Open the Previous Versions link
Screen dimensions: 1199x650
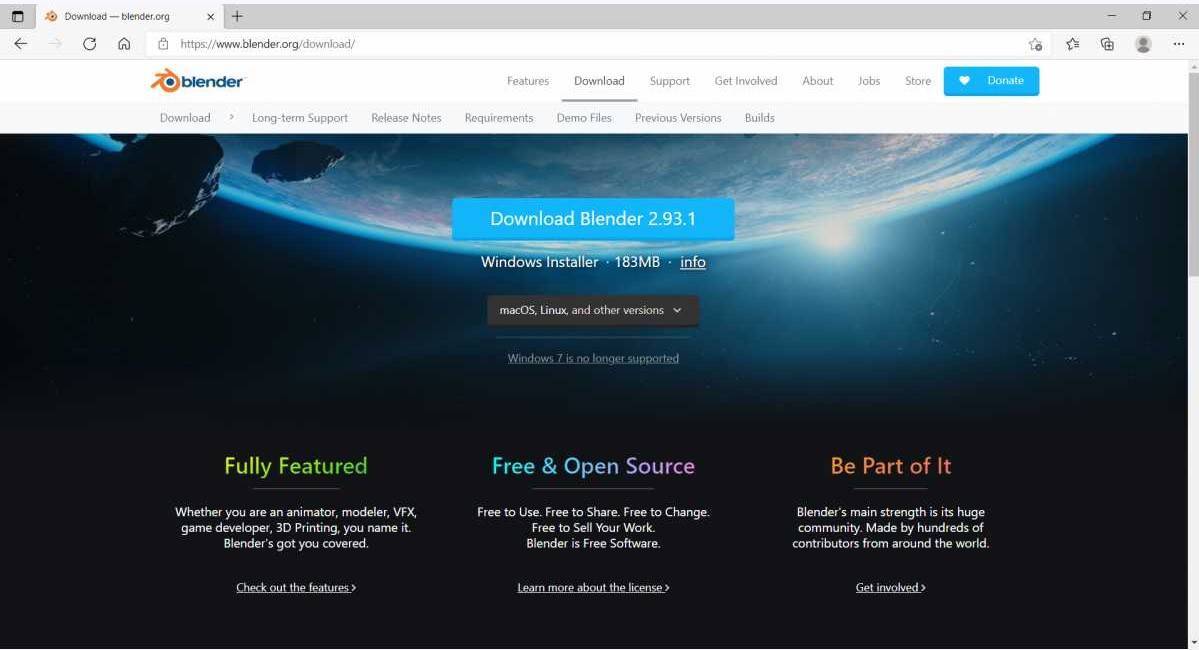click(x=677, y=118)
